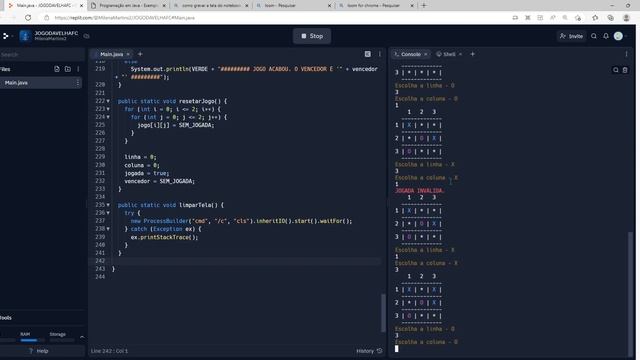Viewport: 640px width, 360px height.
Task: Create a new folder in Files pane
Action: (x=68, y=69)
